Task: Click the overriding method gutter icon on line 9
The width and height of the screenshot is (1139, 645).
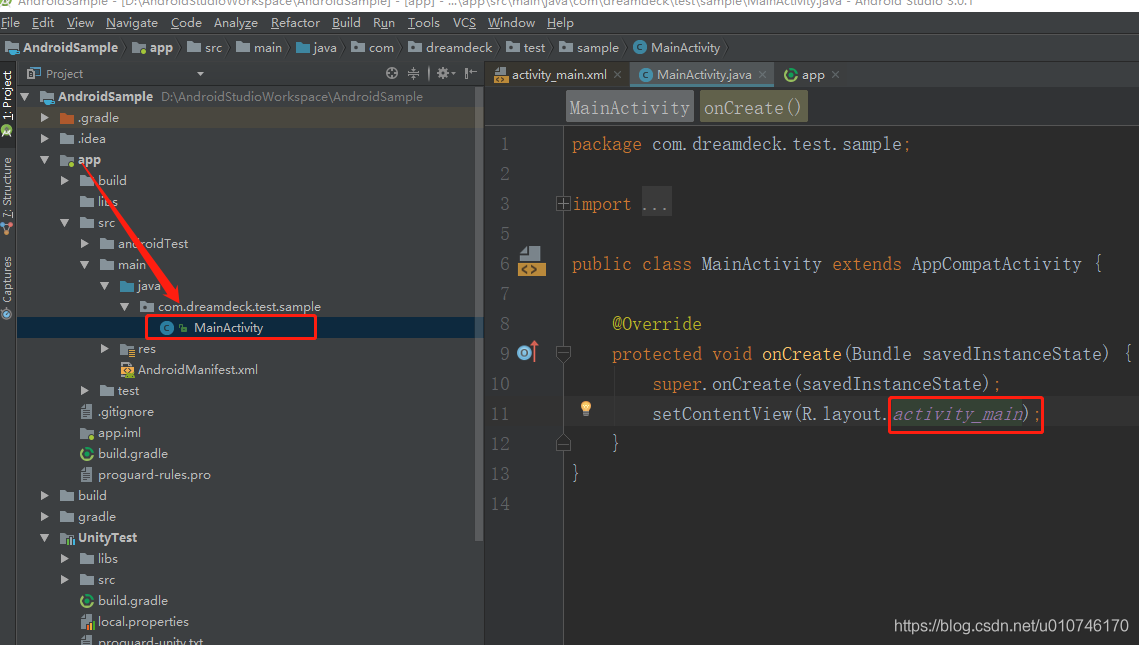Action: coord(527,352)
